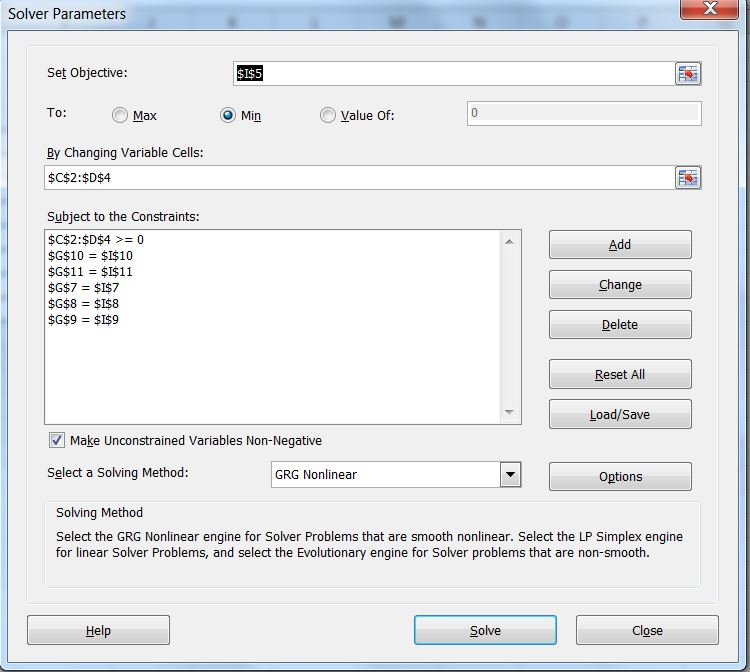Select the Min radio button
Screen dimensions: 750x672
tap(228, 115)
